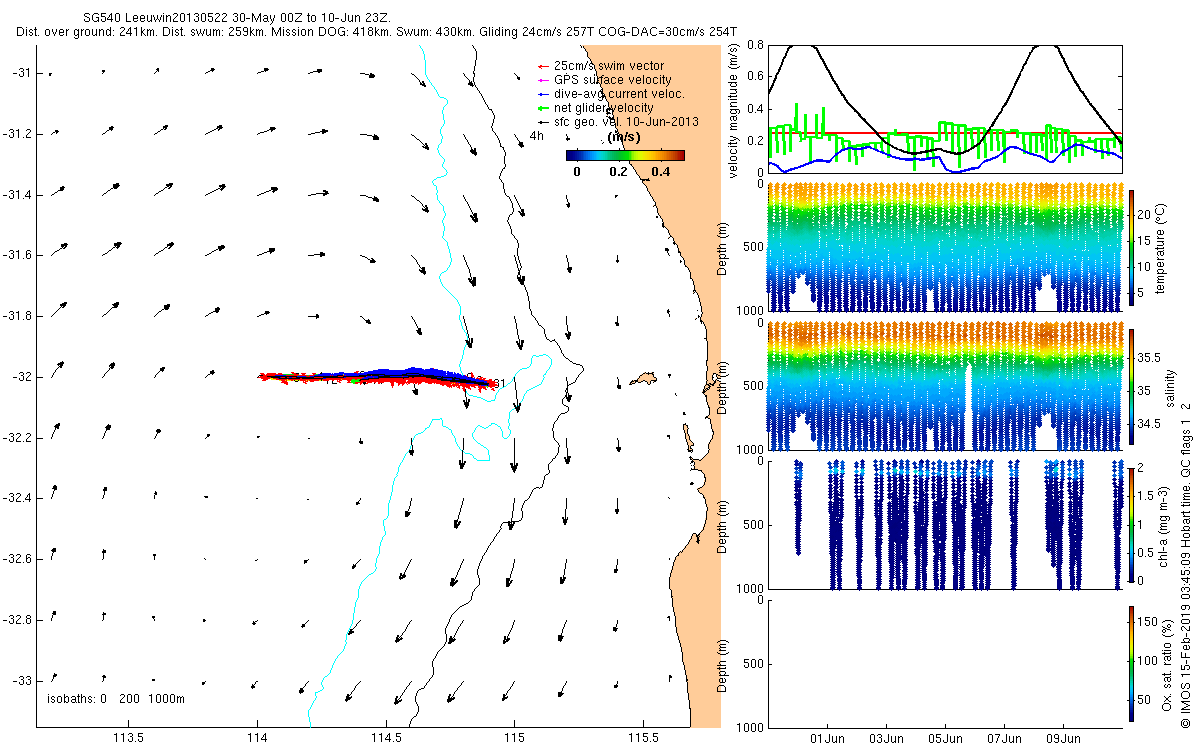Click the salinity colorbar
The width and height of the screenshot is (1200, 750).
1131,386
